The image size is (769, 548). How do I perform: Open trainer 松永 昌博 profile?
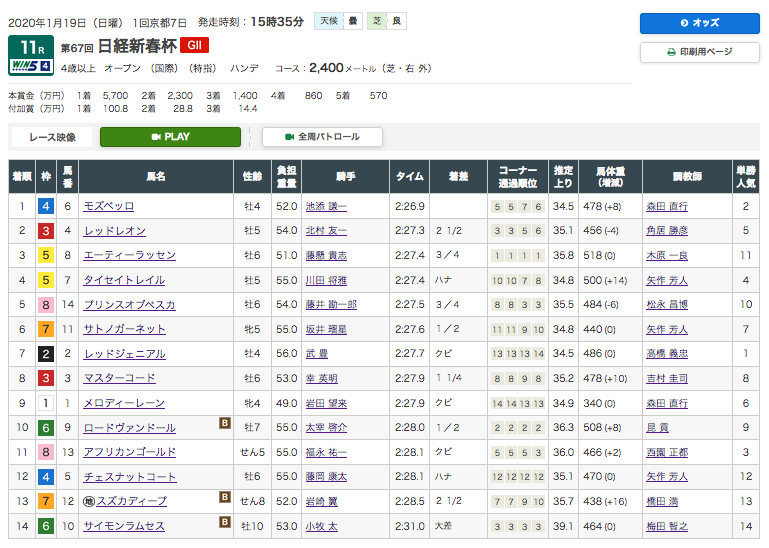[667, 305]
